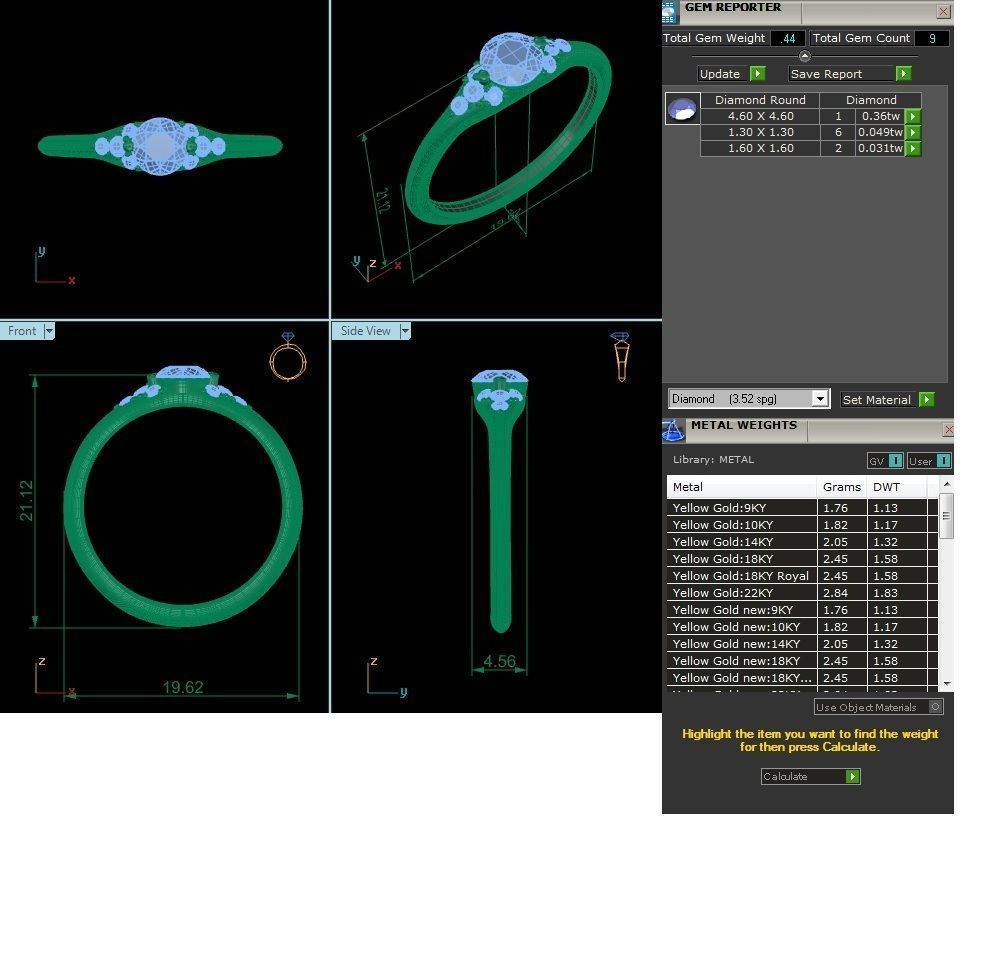Image resolution: width=984 pixels, height=964 pixels.
Task: Click the green arrow next to Save Report
Action: tap(903, 73)
